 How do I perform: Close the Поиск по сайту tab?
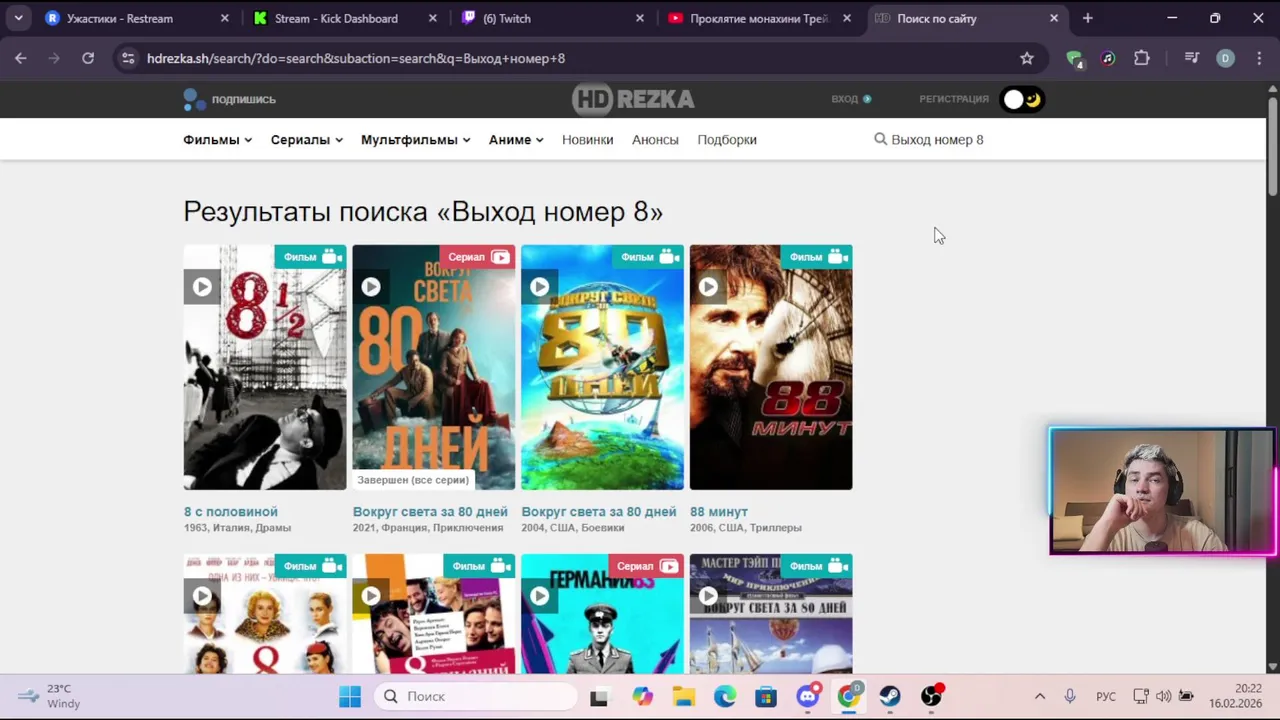click(1053, 18)
